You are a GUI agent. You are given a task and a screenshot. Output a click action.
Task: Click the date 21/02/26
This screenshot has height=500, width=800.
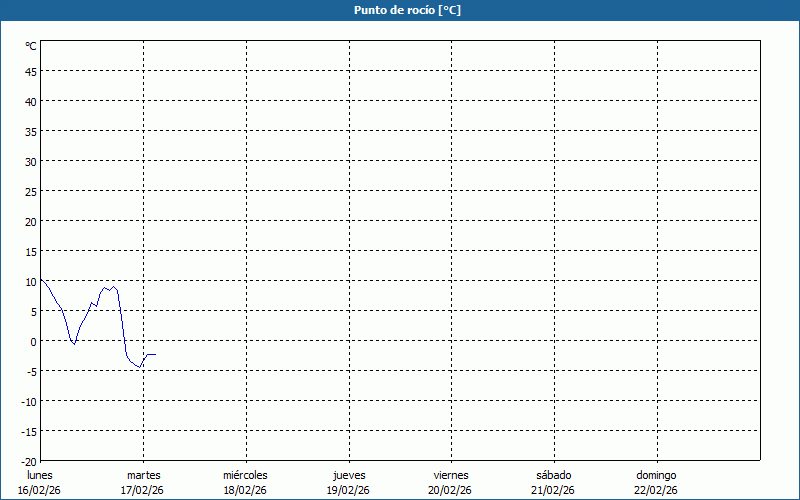click(x=553, y=490)
